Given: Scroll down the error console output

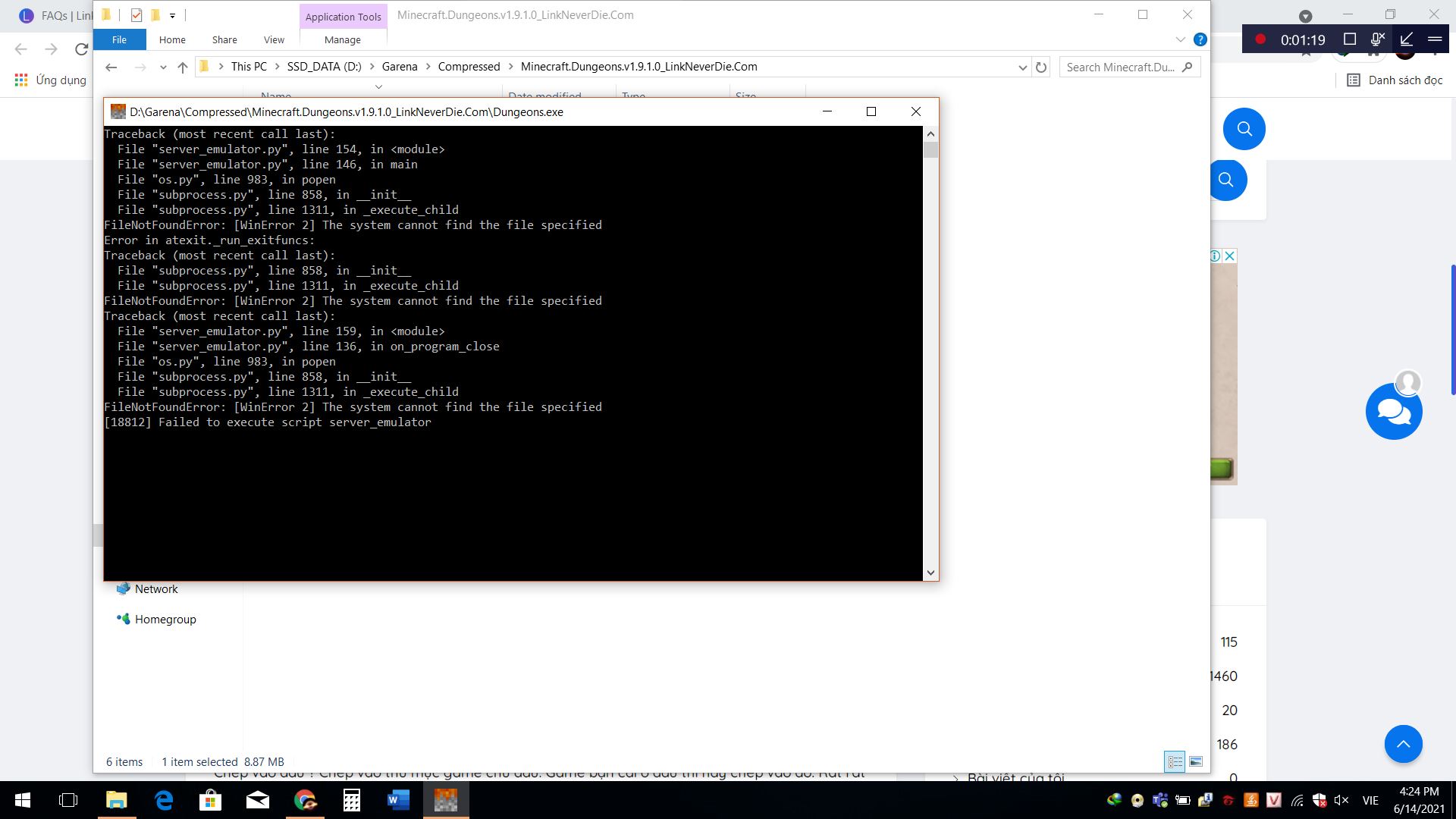Looking at the screenshot, I should (x=929, y=572).
